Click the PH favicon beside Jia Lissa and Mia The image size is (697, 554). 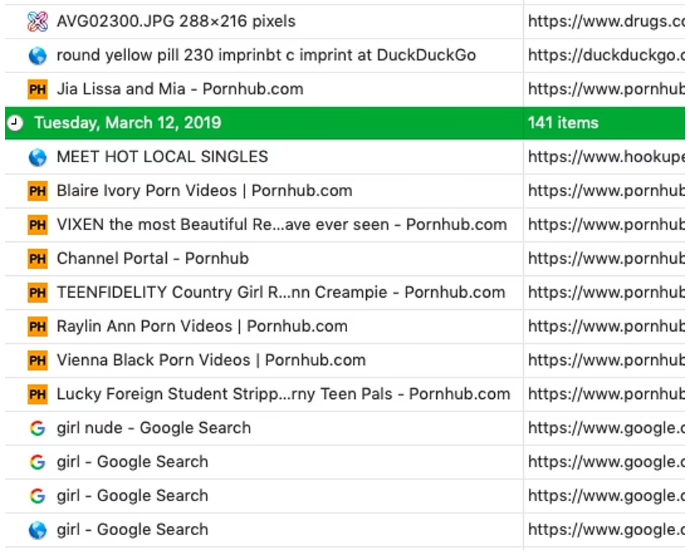[37, 89]
